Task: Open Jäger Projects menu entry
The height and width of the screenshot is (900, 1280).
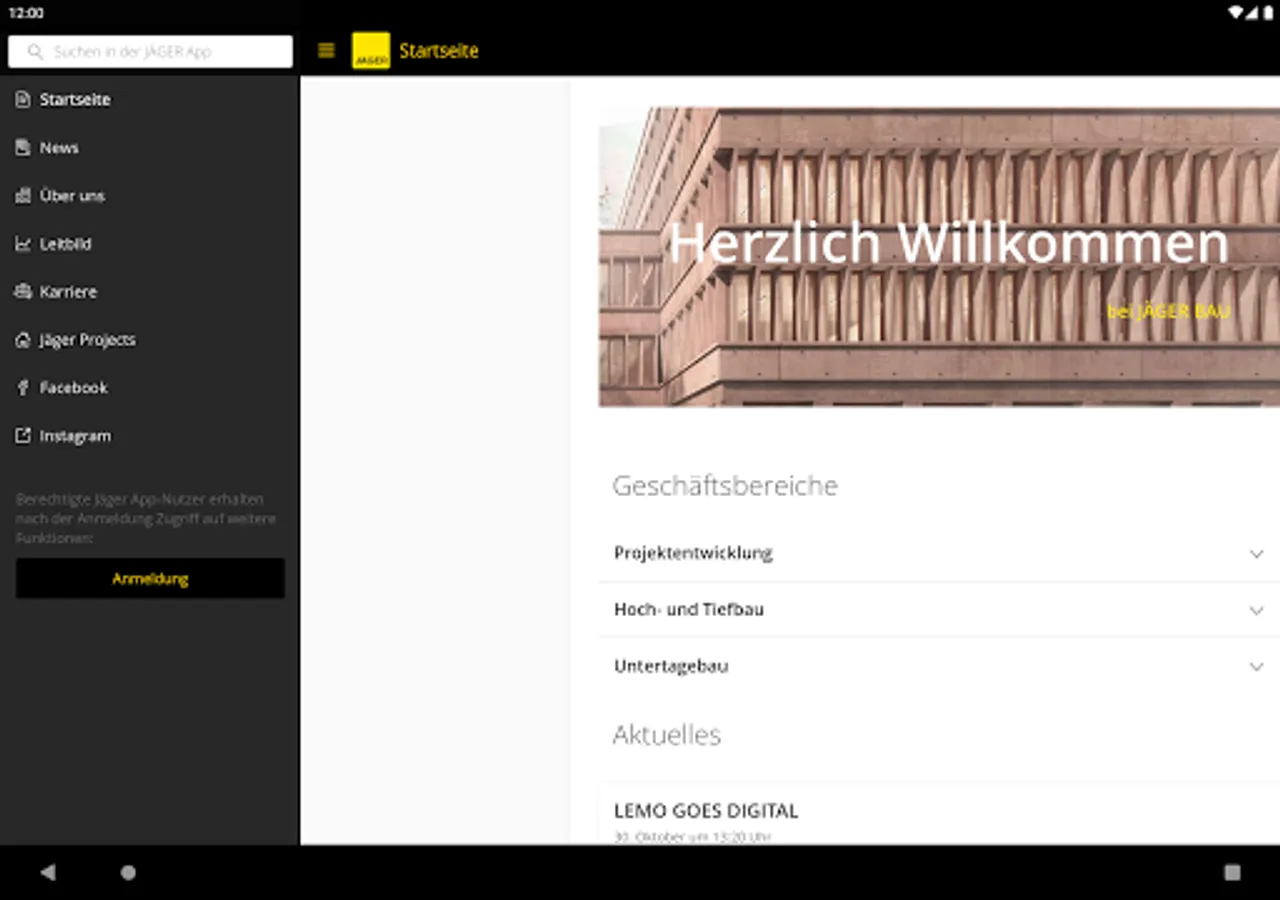Action: [x=150, y=340]
